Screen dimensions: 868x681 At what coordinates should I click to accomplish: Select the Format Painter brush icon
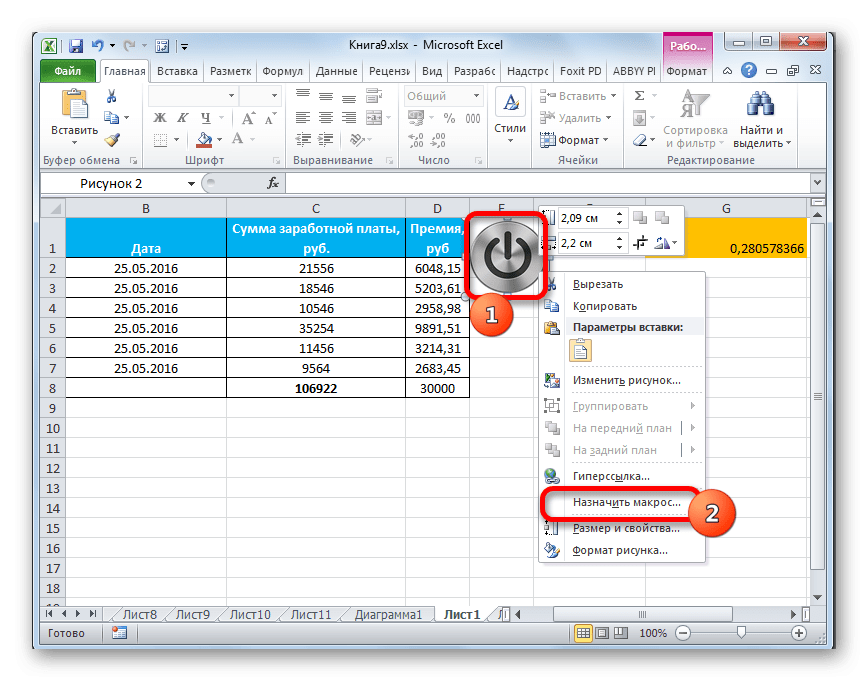tap(112, 141)
